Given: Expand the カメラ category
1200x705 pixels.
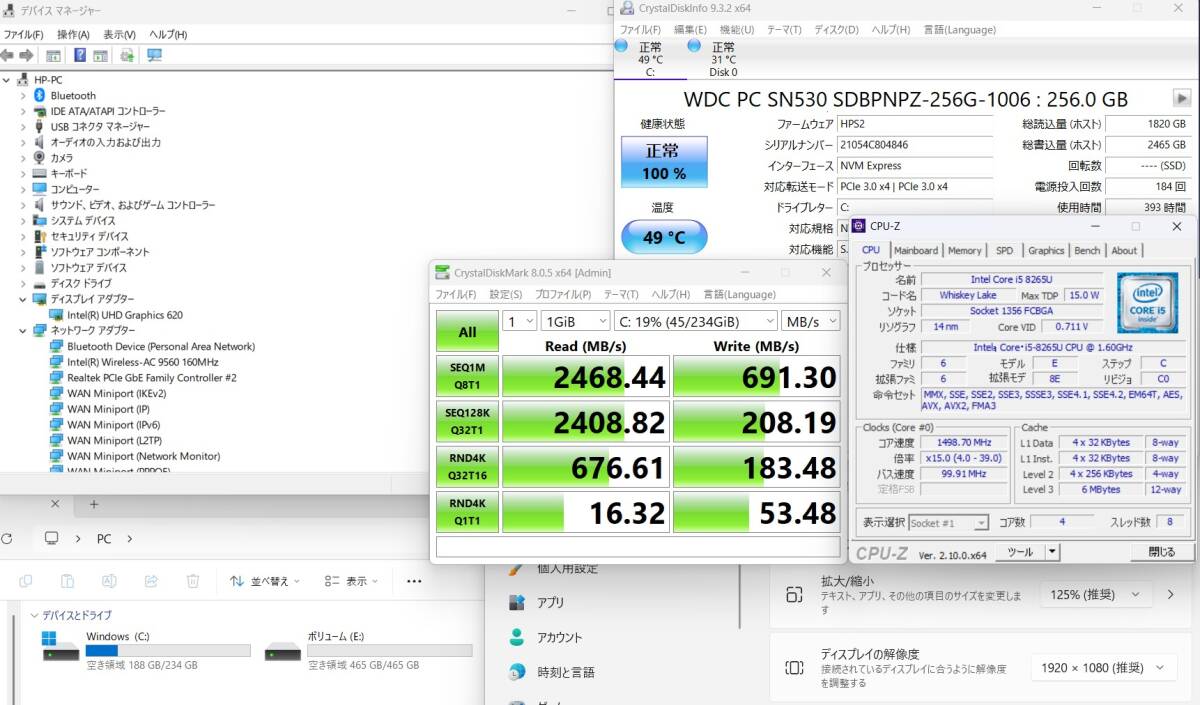Looking at the screenshot, I should (x=23, y=158).
